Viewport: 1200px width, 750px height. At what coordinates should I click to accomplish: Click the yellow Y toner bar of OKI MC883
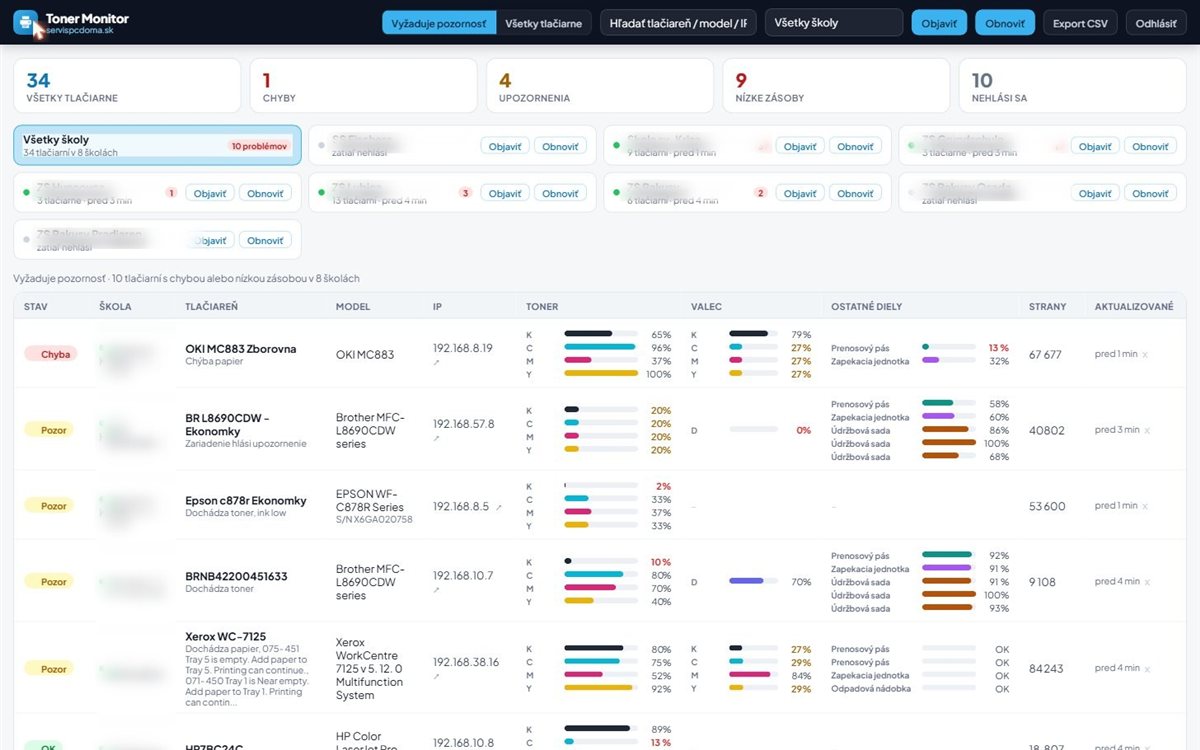[x=601, y=374]
